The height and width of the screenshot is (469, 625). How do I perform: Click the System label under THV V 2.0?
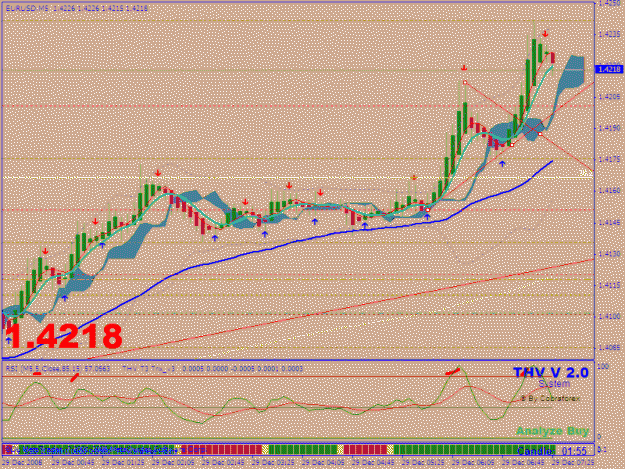point(554,384)
